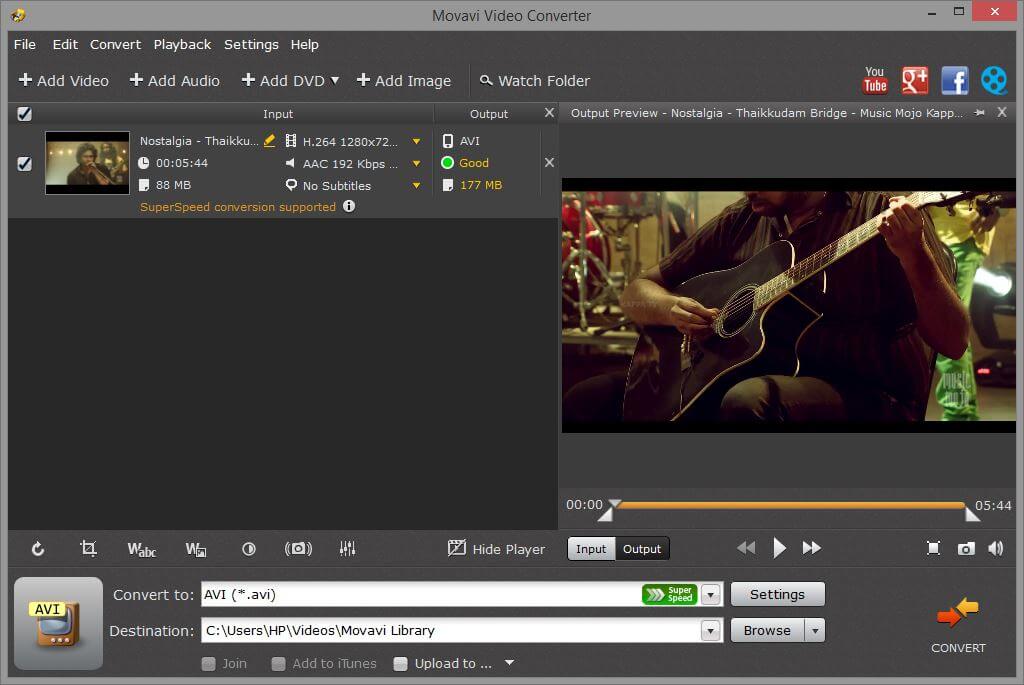Click the full screen player icon
This screenshot has height=685, width=1024.
click(934, 549)
